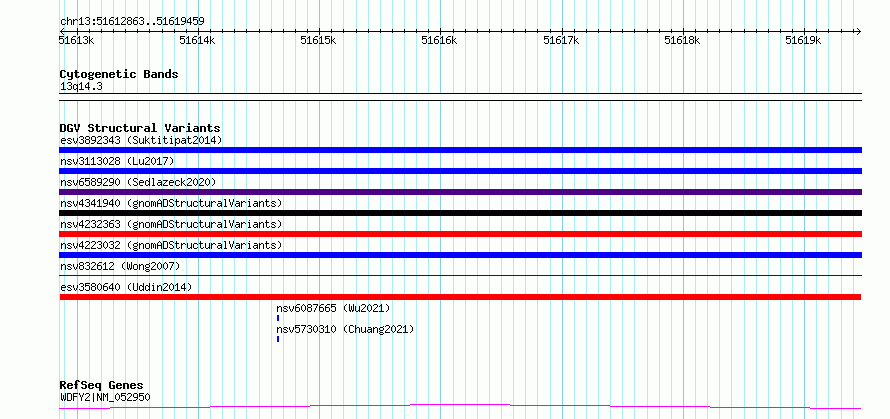Select the red bar under esv3580640
The image size is (890, 419).
tap(460, 297)
